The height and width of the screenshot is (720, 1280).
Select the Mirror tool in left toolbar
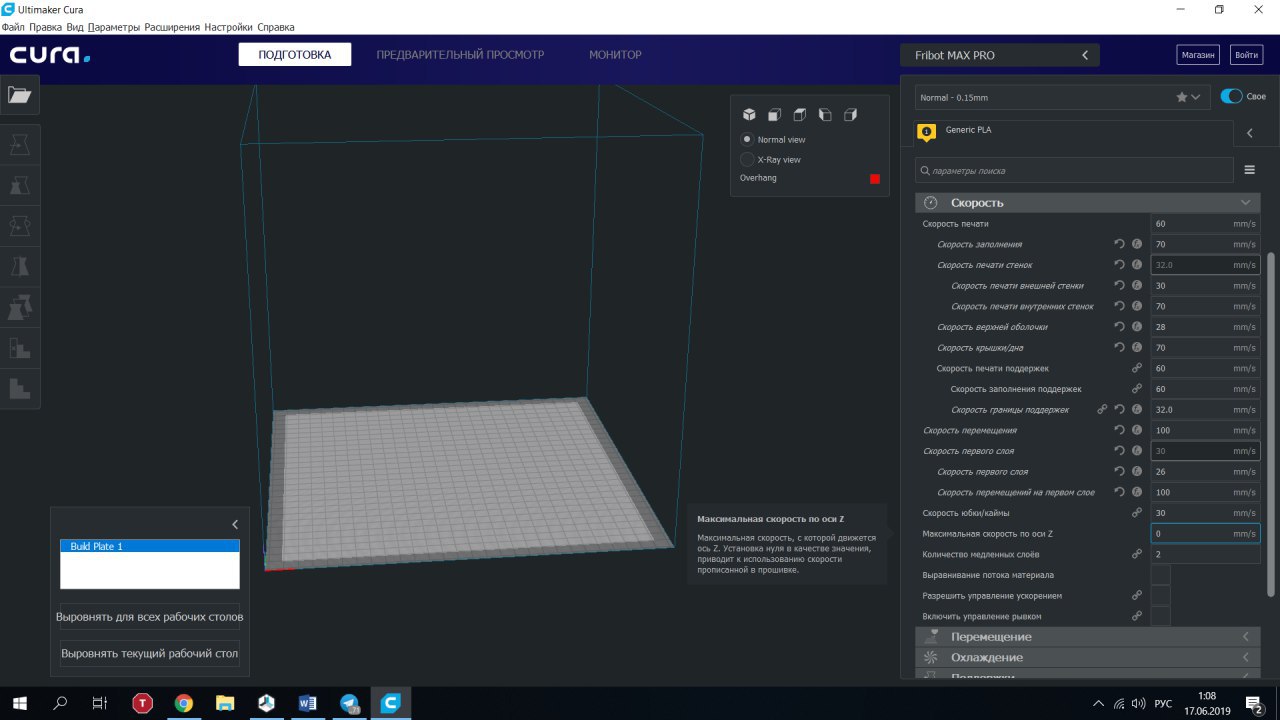(20, 266)
